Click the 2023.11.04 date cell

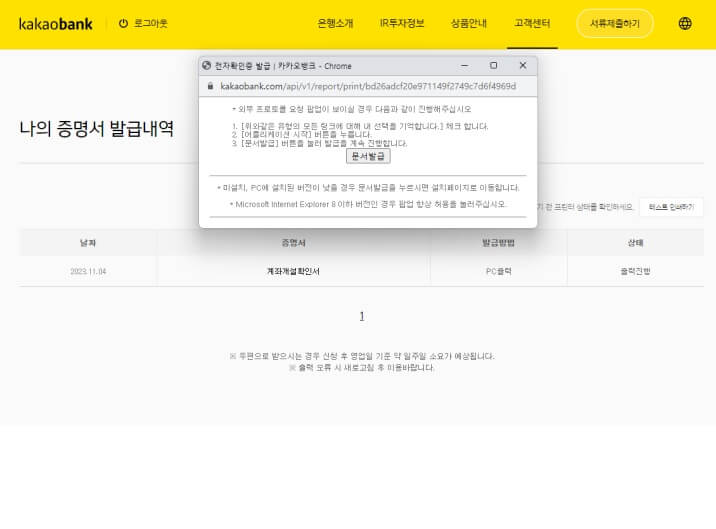[x=88, y=271]
